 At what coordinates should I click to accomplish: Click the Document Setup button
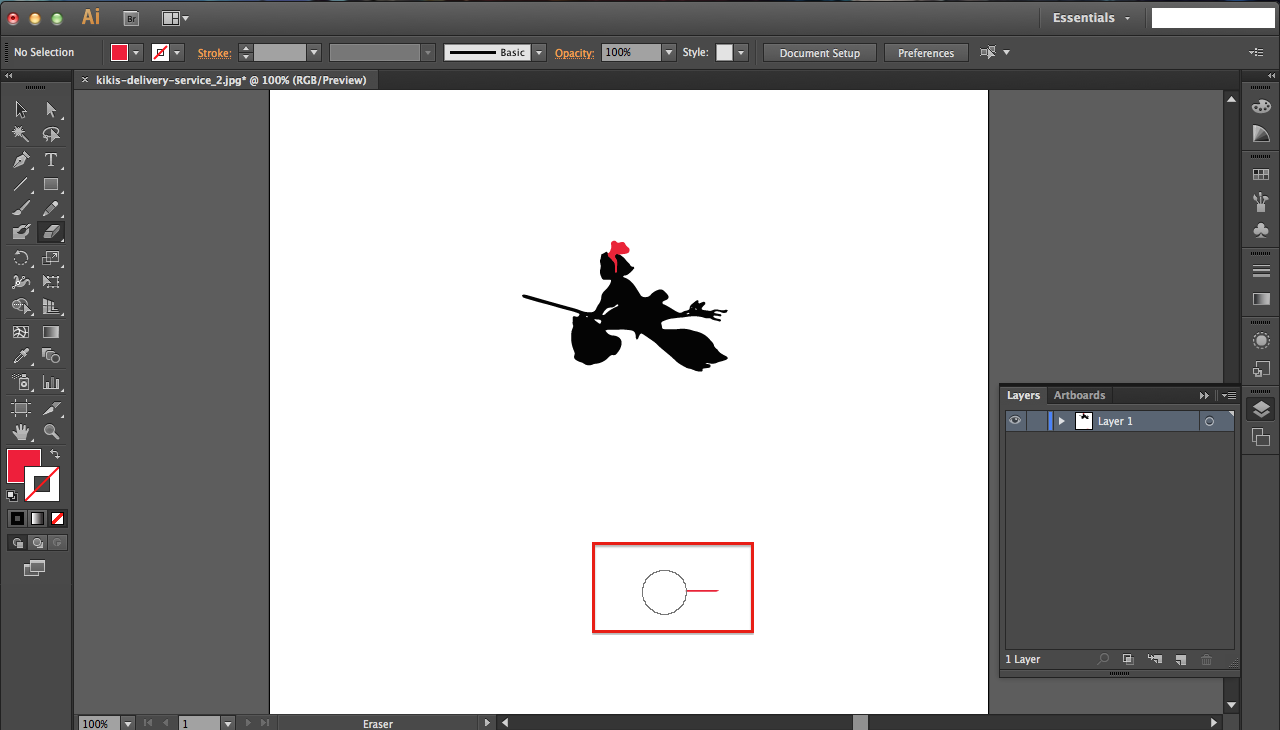pyautogui.click(x=820, y=53)
